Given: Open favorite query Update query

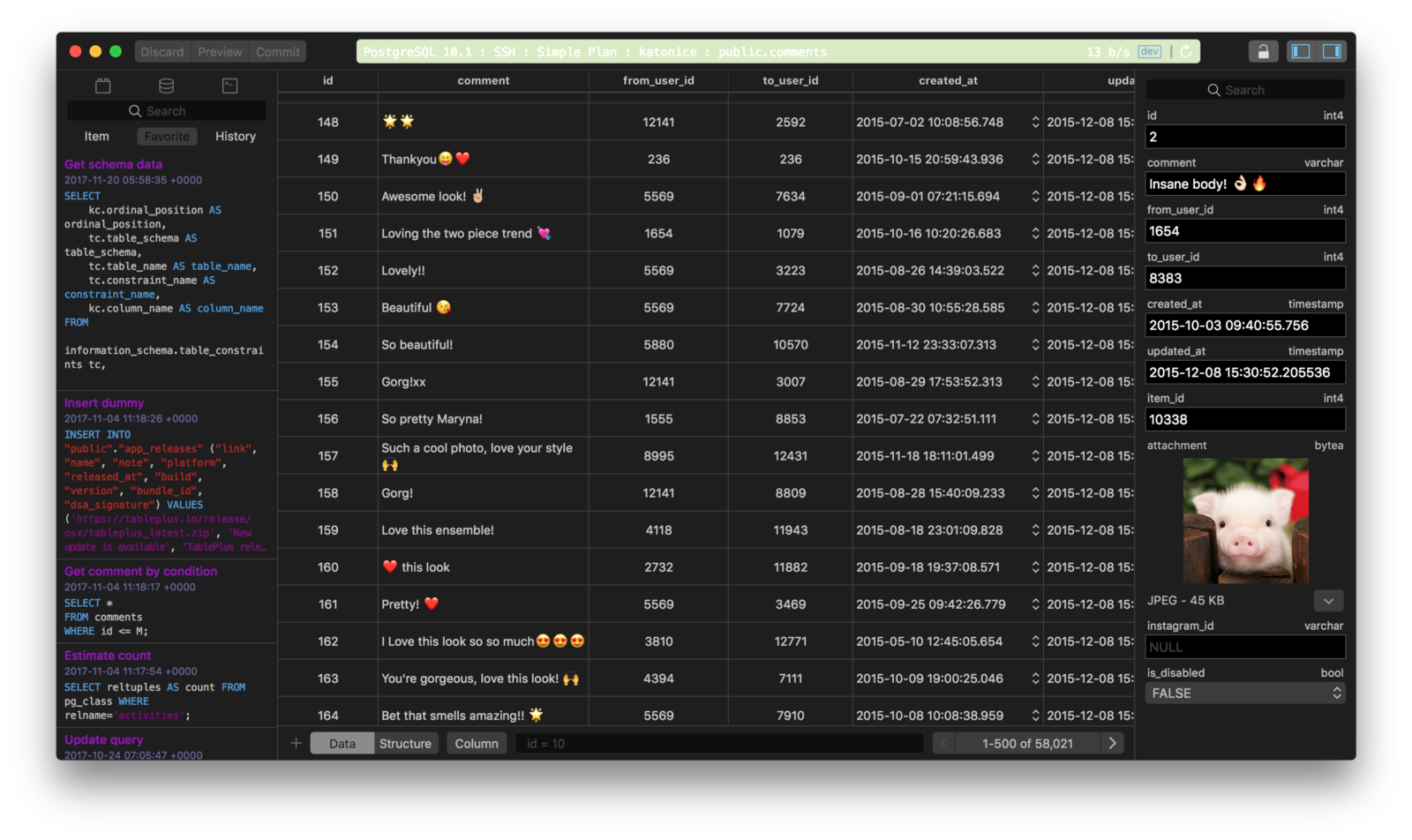Looking at the screenshot, I should 103,739.
